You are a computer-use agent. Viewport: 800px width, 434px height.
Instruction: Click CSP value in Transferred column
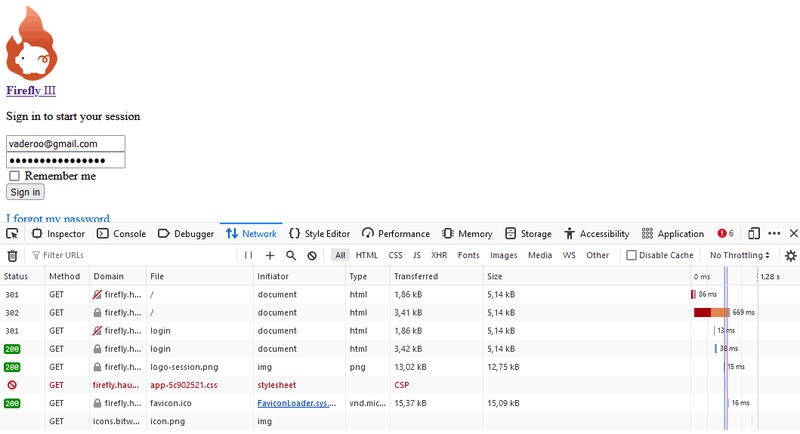click(402, 385)
